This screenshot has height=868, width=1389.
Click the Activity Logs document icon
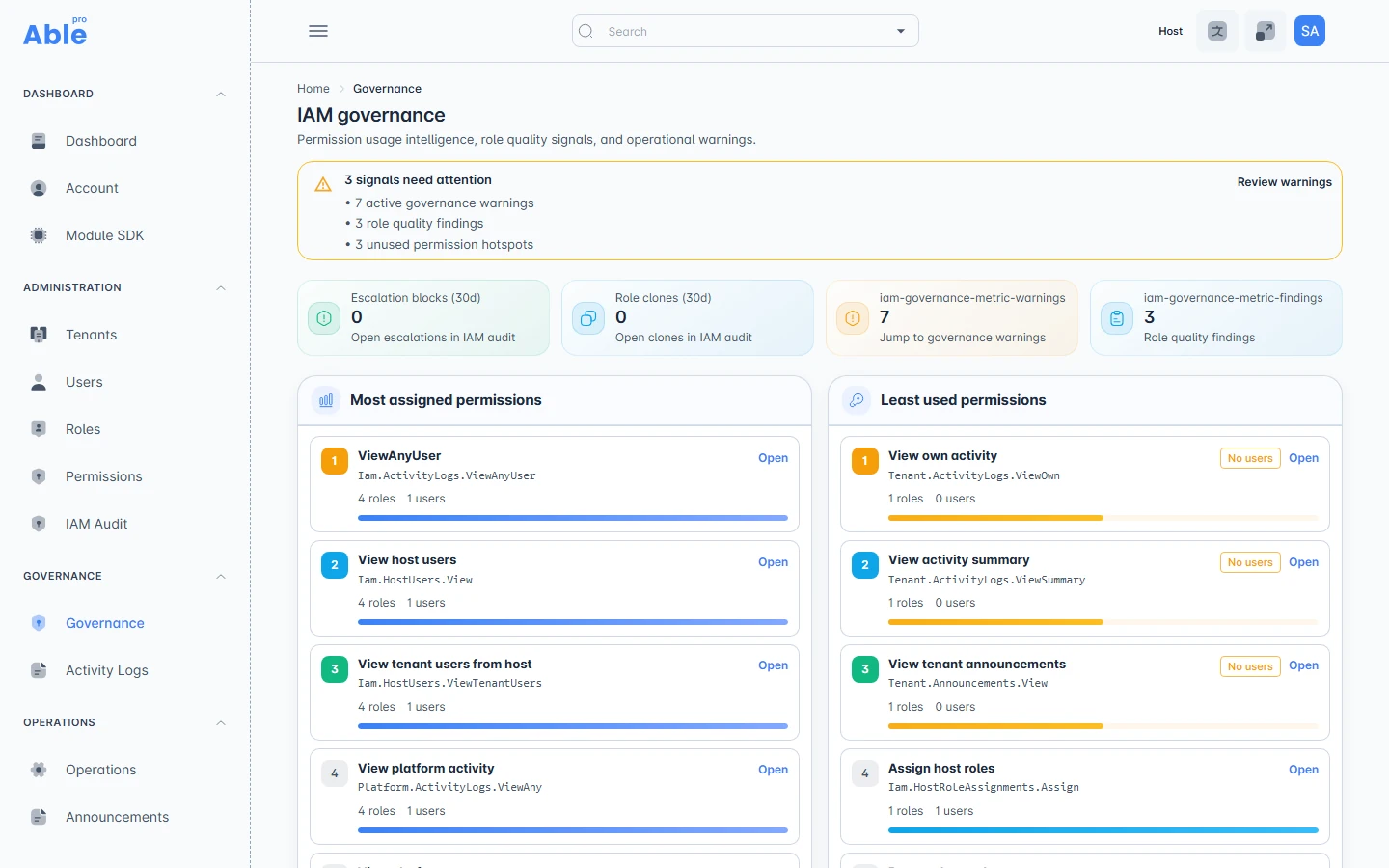click(x=39, y=670)
